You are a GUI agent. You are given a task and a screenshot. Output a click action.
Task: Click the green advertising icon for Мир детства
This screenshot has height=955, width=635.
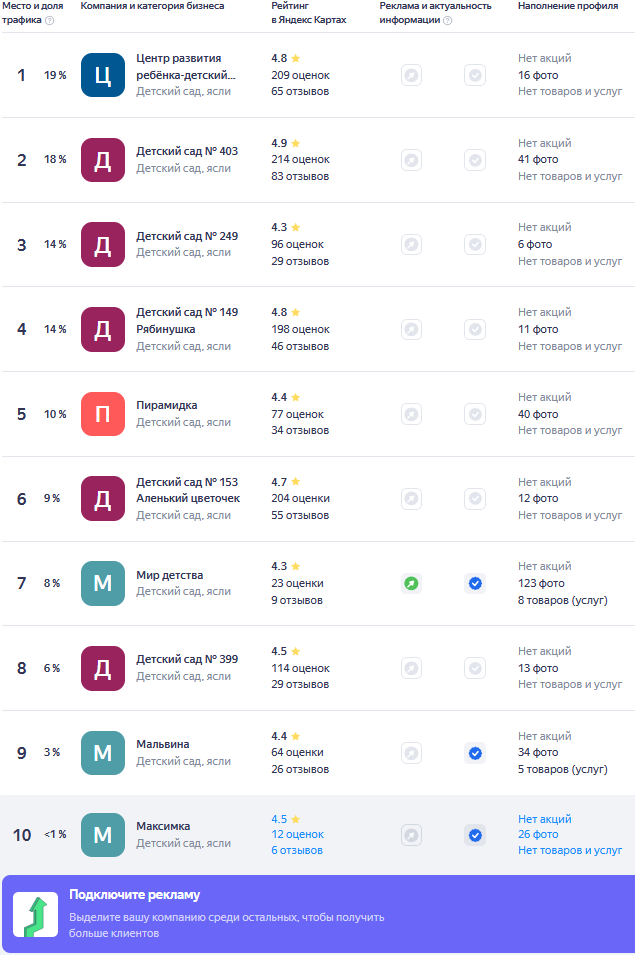click(x=411, y=583)
